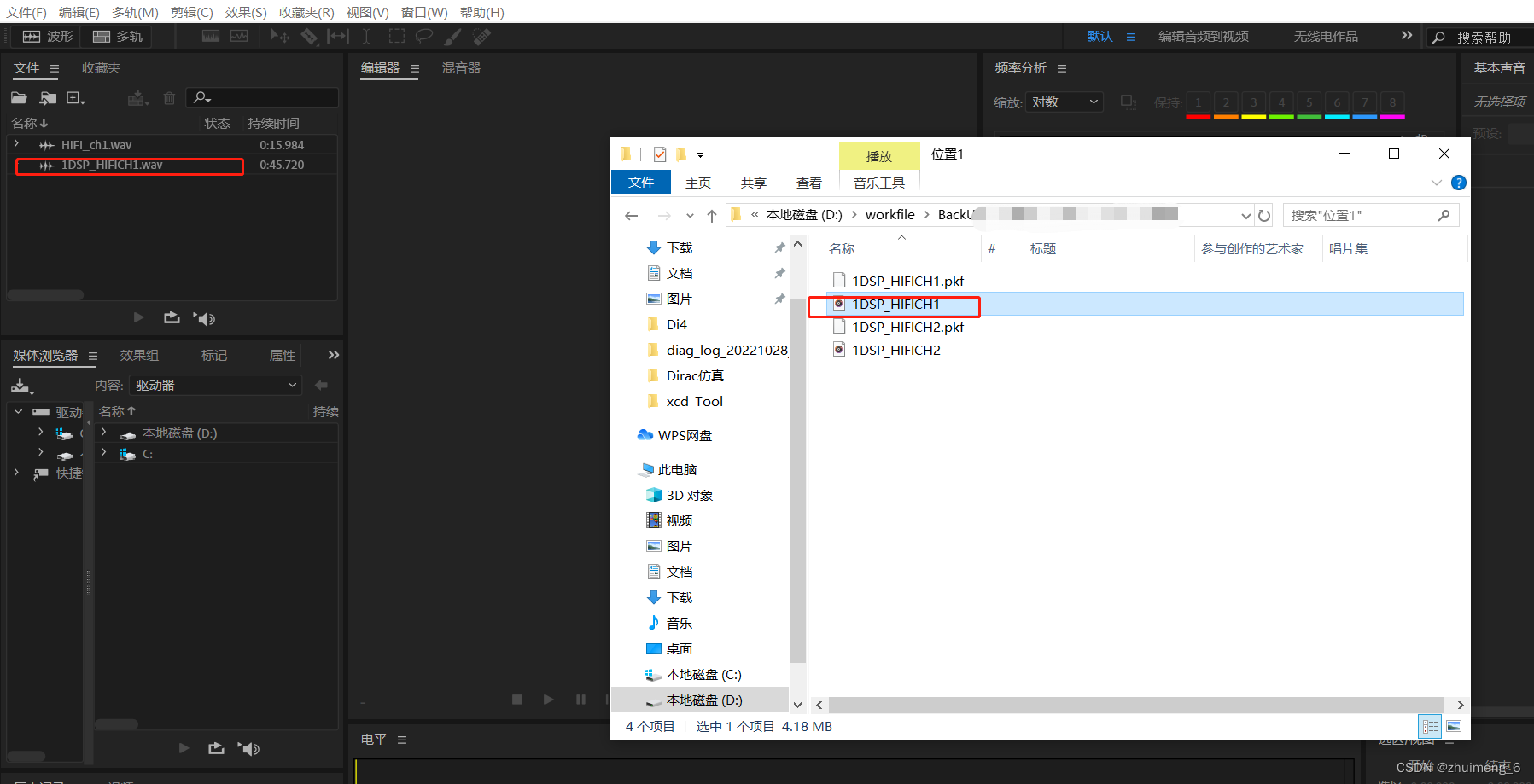Screen dimensions: 1534x784
Task: Expand HIFI_ch1.wav file entry
Action: (x=16, y=144)
